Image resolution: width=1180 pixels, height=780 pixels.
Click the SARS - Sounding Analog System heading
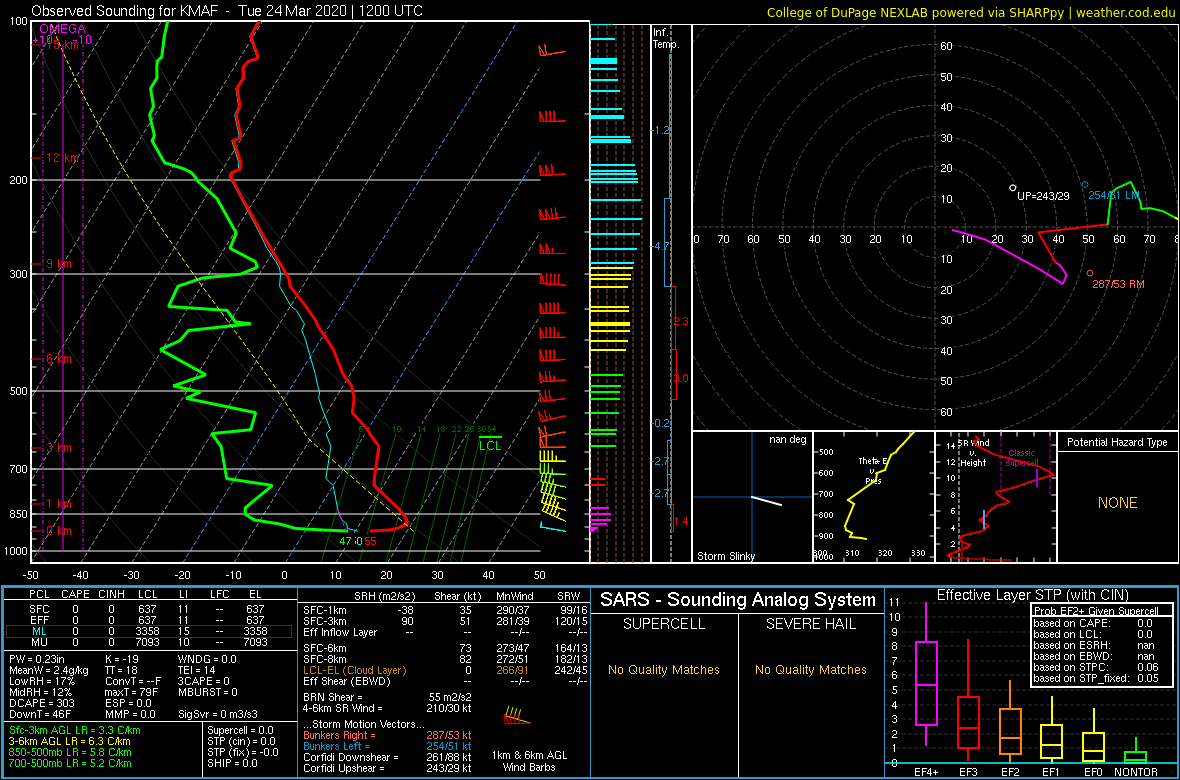point(738,600)
